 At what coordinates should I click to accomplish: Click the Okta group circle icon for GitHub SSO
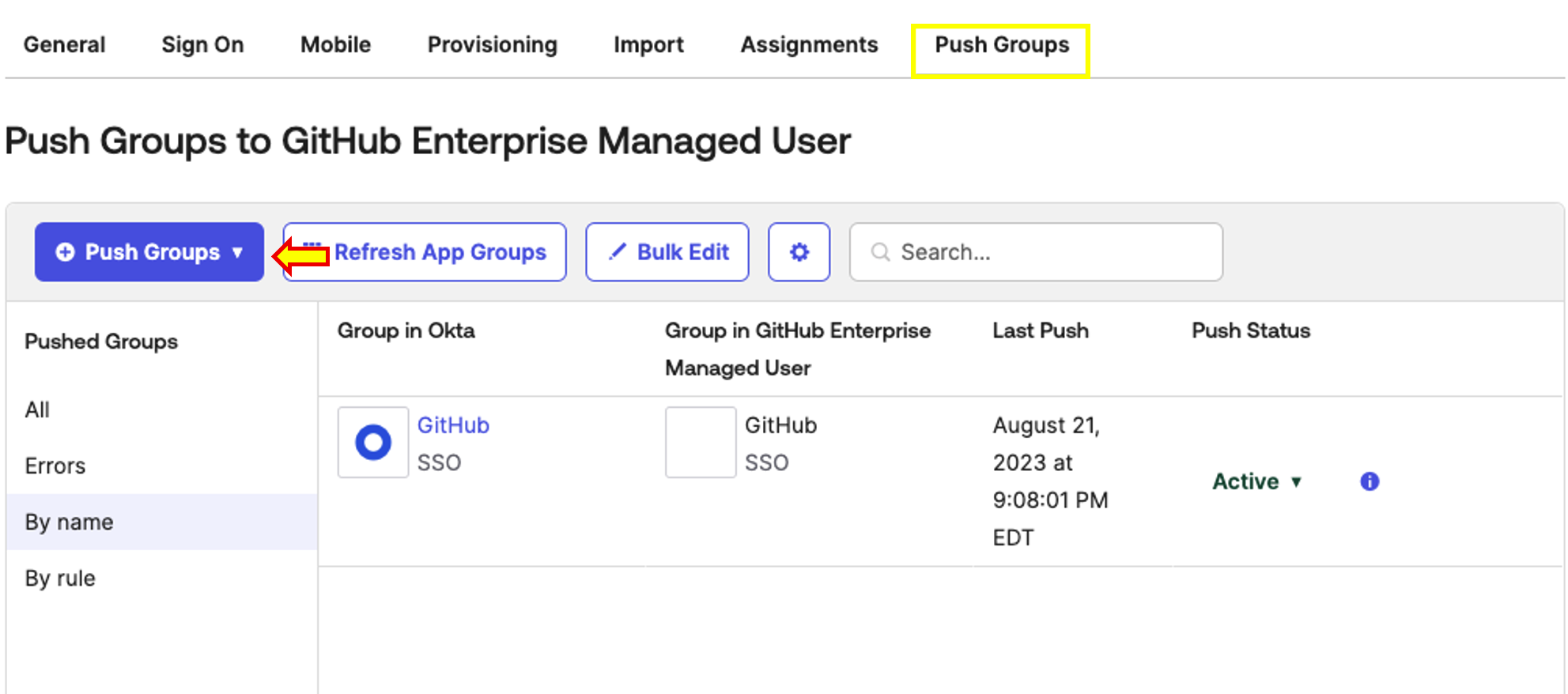tap(373, 443)
